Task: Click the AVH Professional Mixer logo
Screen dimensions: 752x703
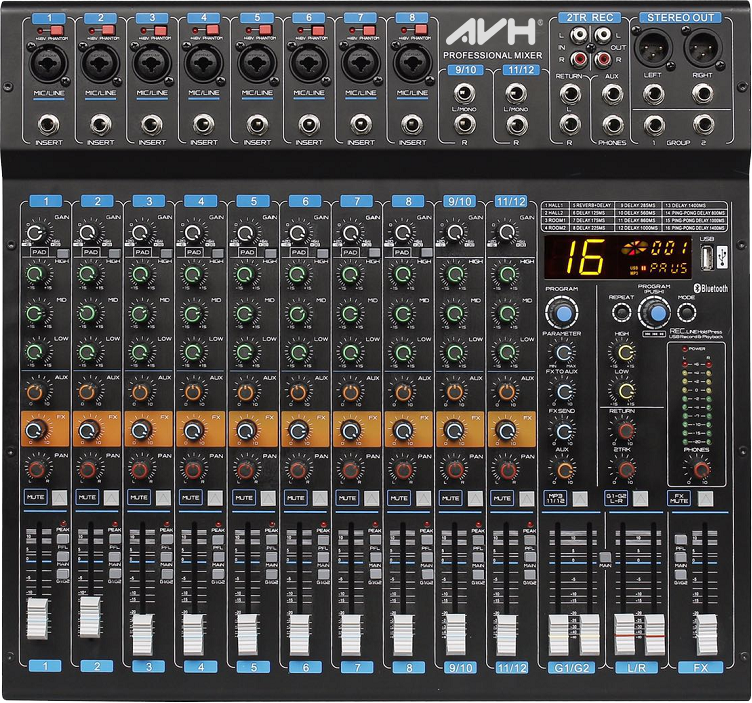Action: coord(493,39)
